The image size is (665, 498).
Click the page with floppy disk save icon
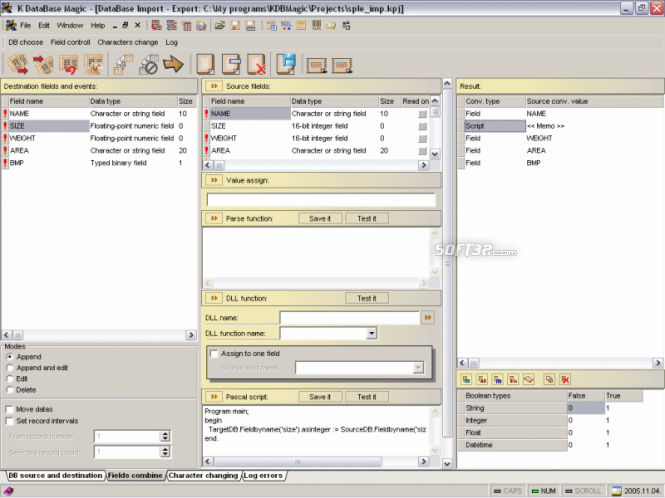[286, 64]
